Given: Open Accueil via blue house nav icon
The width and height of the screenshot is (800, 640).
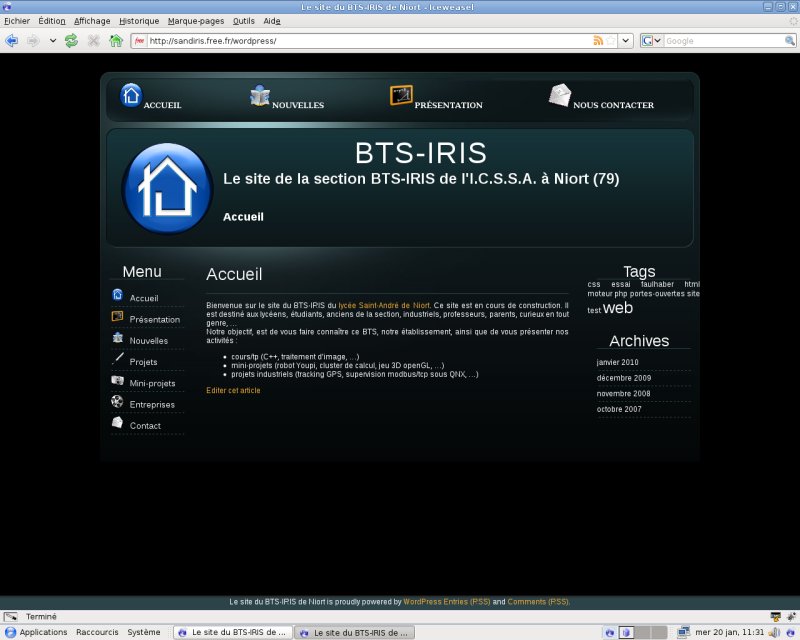Looking at the screenshot, I should pyautogui.click(x=131, y=95).
